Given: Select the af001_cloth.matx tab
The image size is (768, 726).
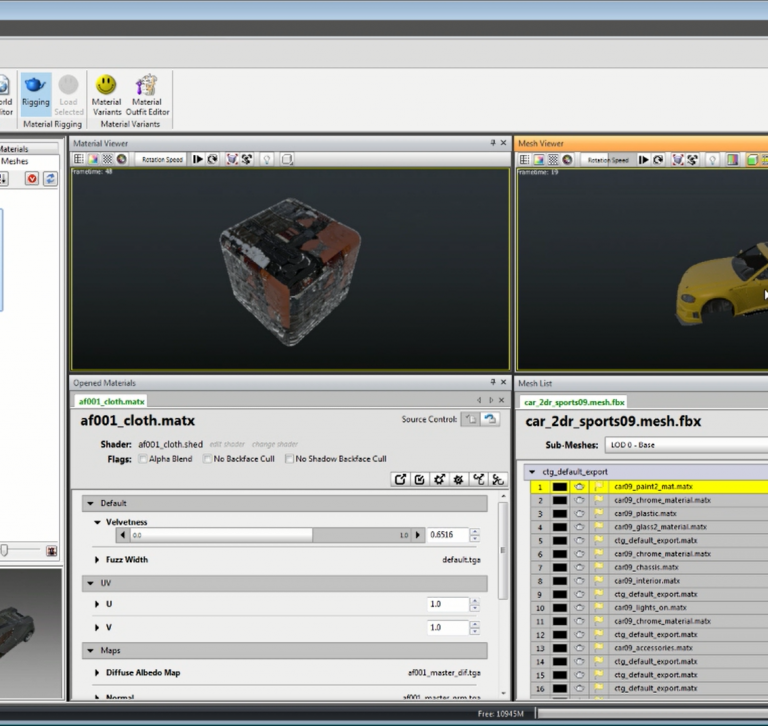Looking at the screenshot, I should [111, 402].
